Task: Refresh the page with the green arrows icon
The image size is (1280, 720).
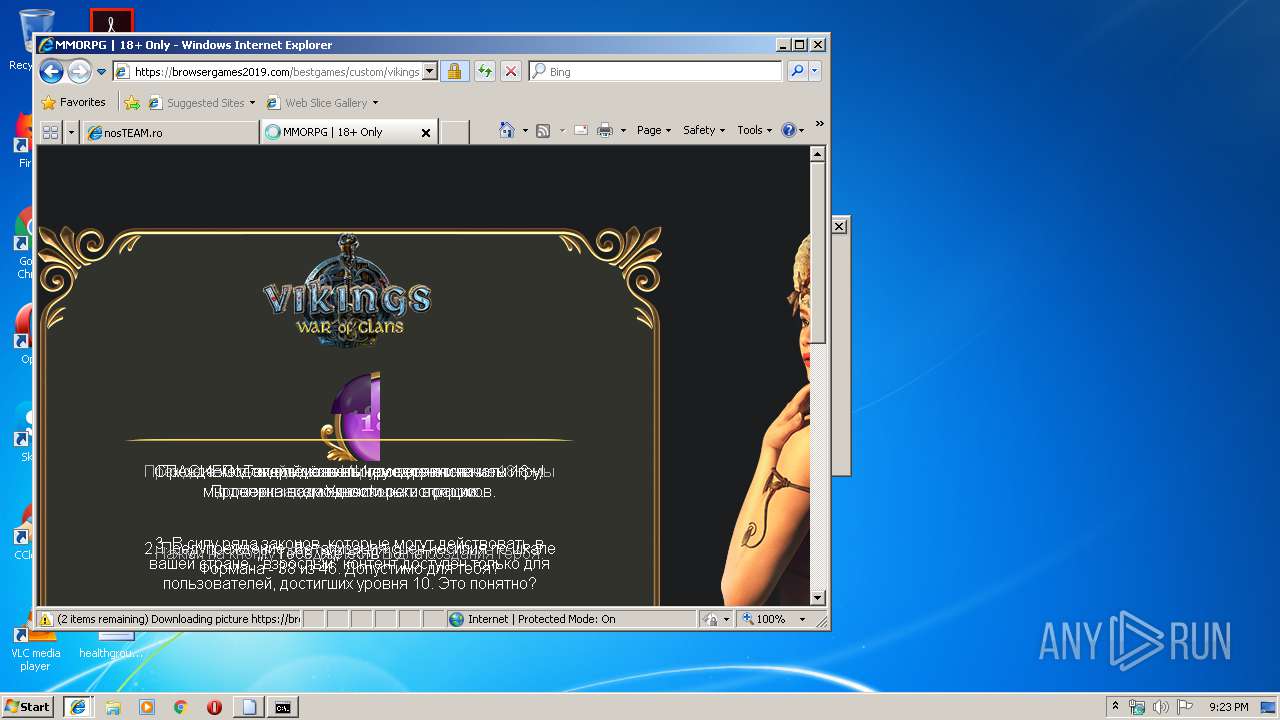Action: 484,72
